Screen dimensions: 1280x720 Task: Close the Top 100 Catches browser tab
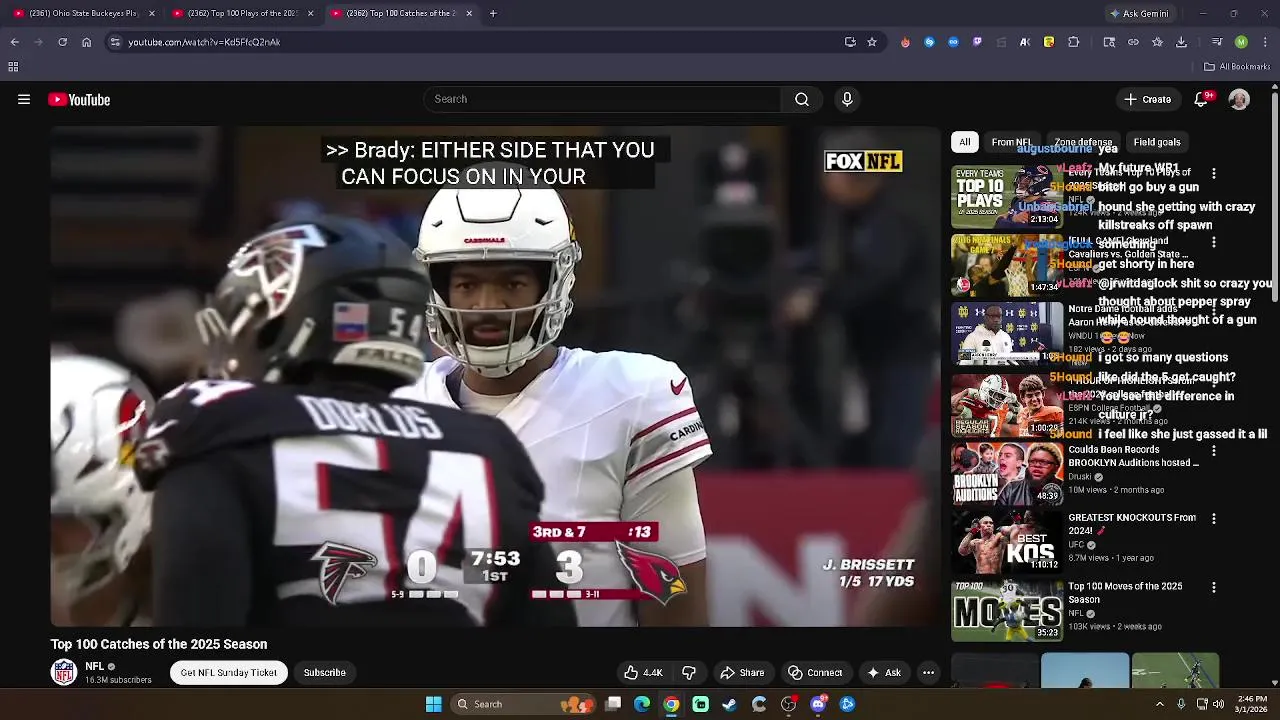pyautogui.click(x=469, y=13)
